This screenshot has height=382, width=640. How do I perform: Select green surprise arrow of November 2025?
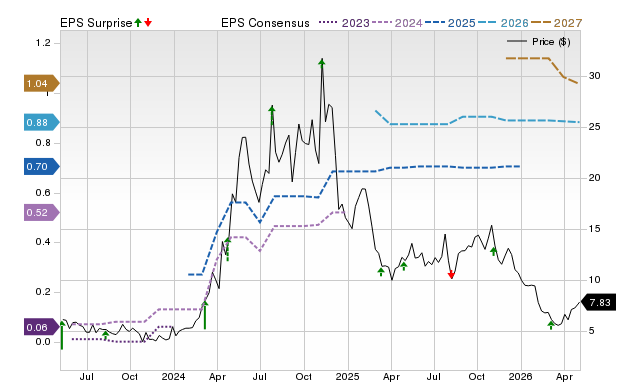[493, 251]
